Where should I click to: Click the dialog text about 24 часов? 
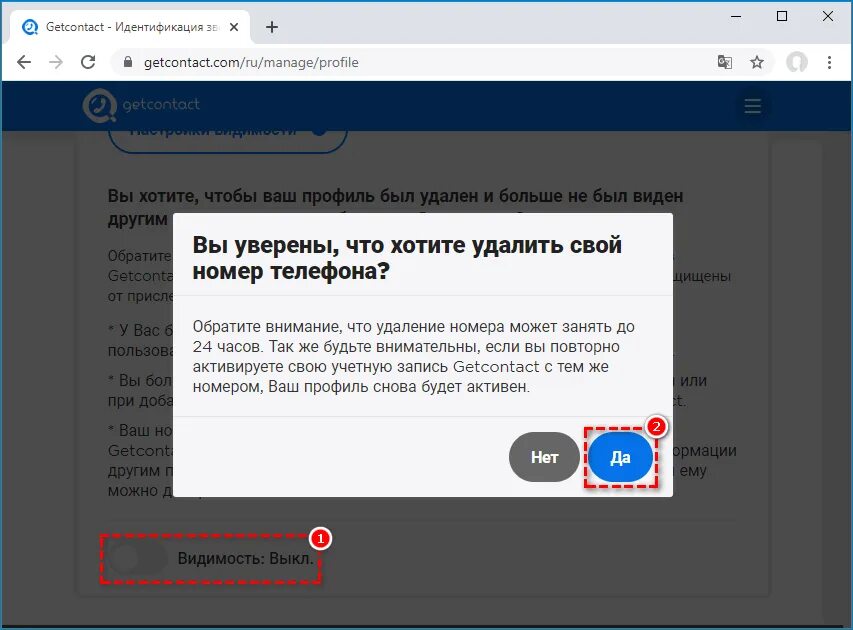(x=413, y=356)
